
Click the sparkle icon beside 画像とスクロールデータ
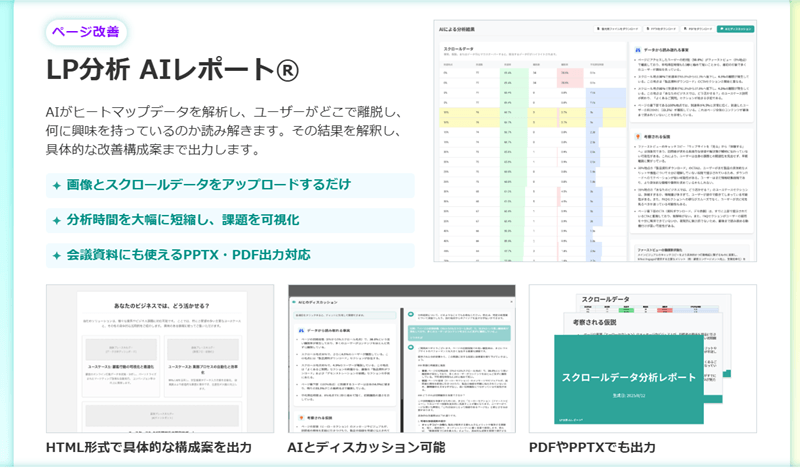coord(57,186)
